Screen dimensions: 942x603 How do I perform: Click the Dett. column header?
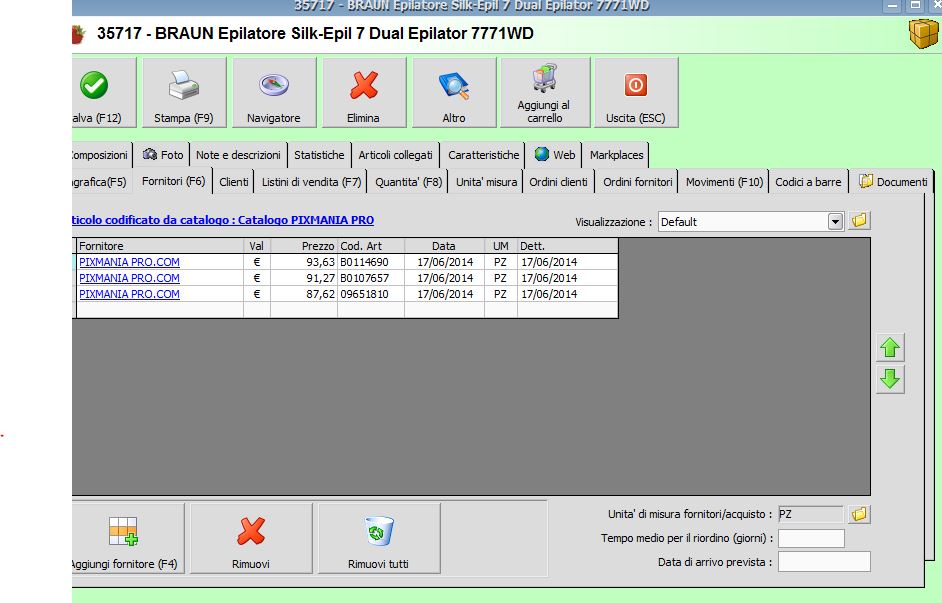click(567, 246)
